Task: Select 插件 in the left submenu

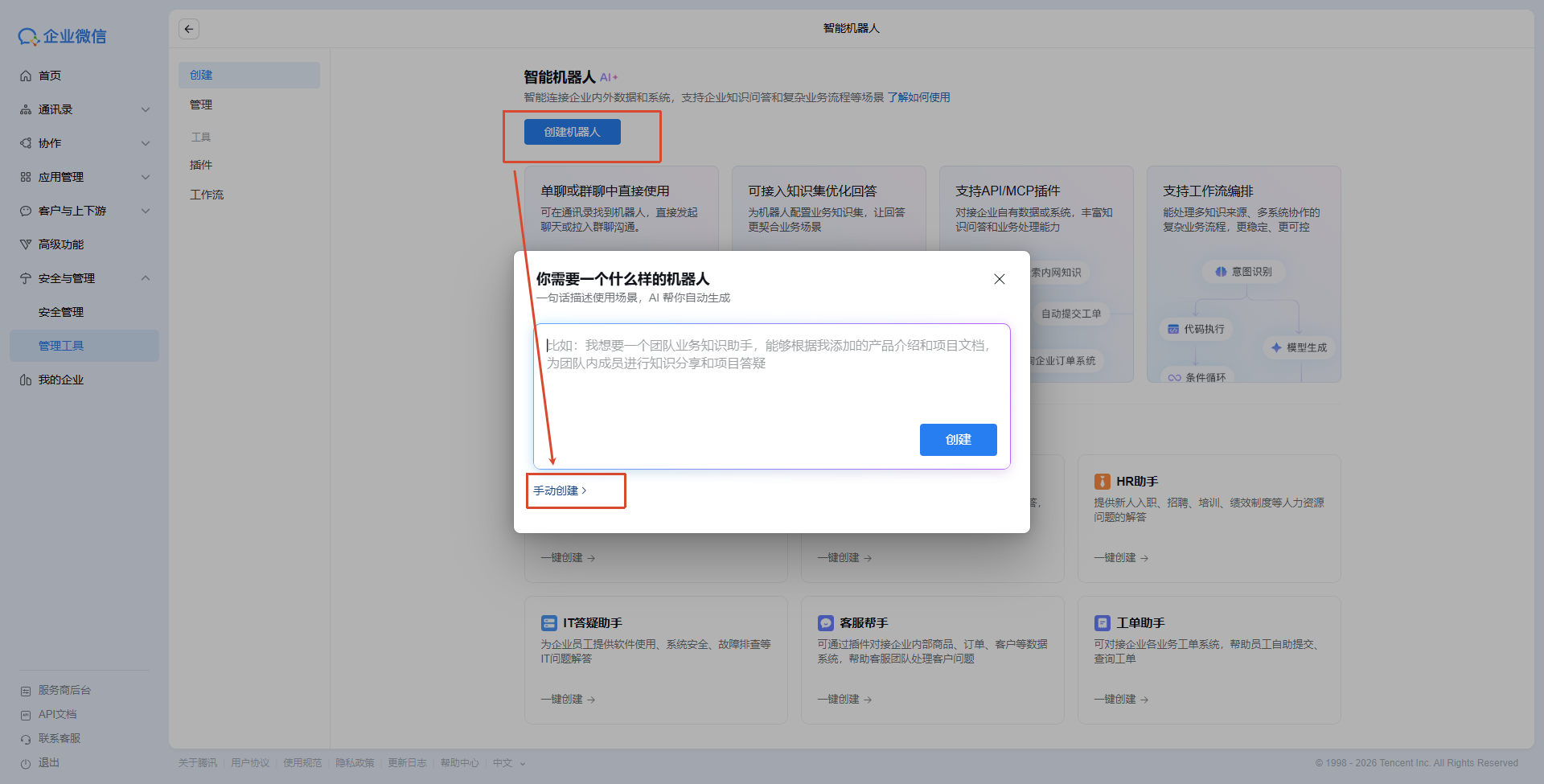Action: tap(201, 165)
